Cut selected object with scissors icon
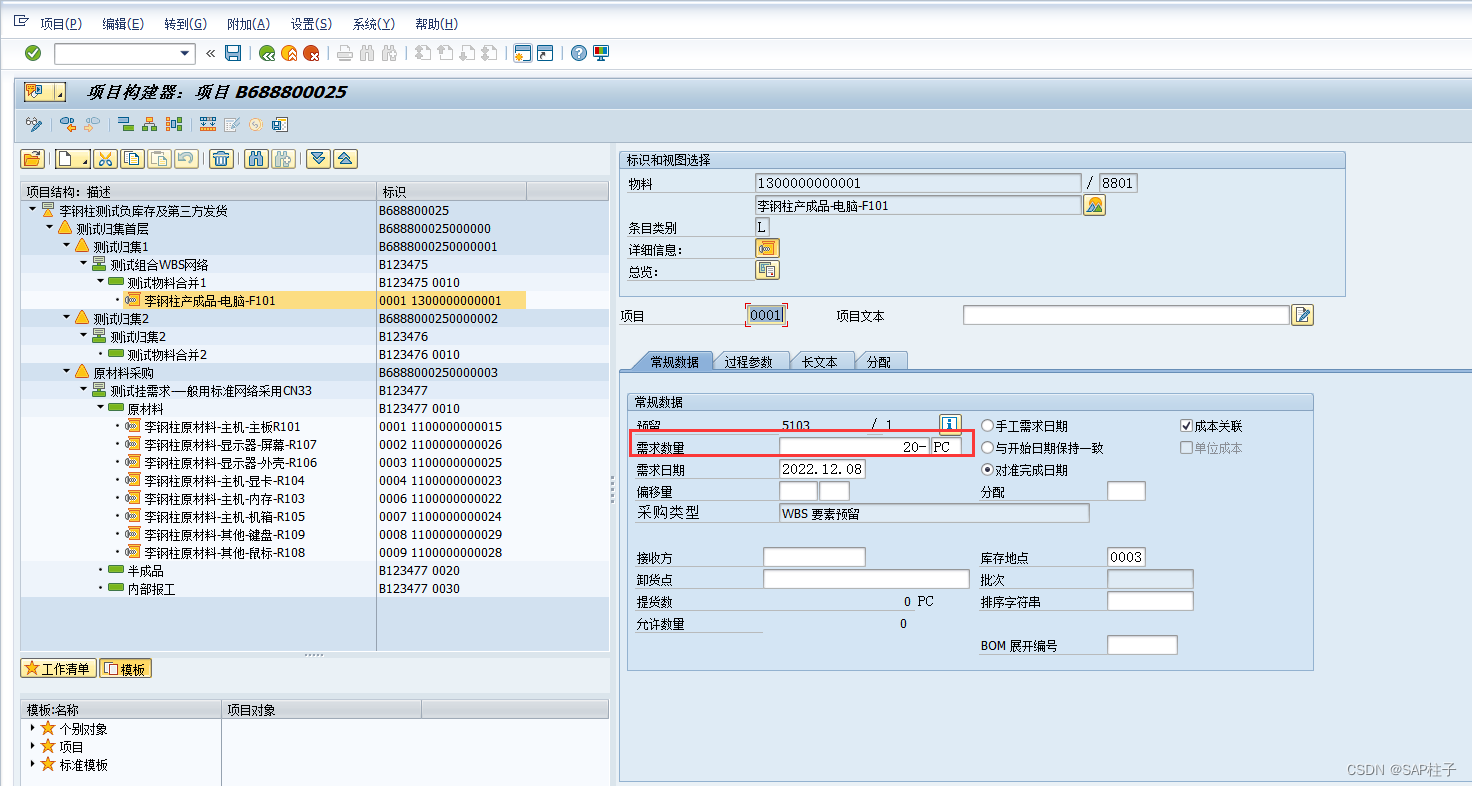This screenshot has height=786, width=1472. (x=106, y=158)
